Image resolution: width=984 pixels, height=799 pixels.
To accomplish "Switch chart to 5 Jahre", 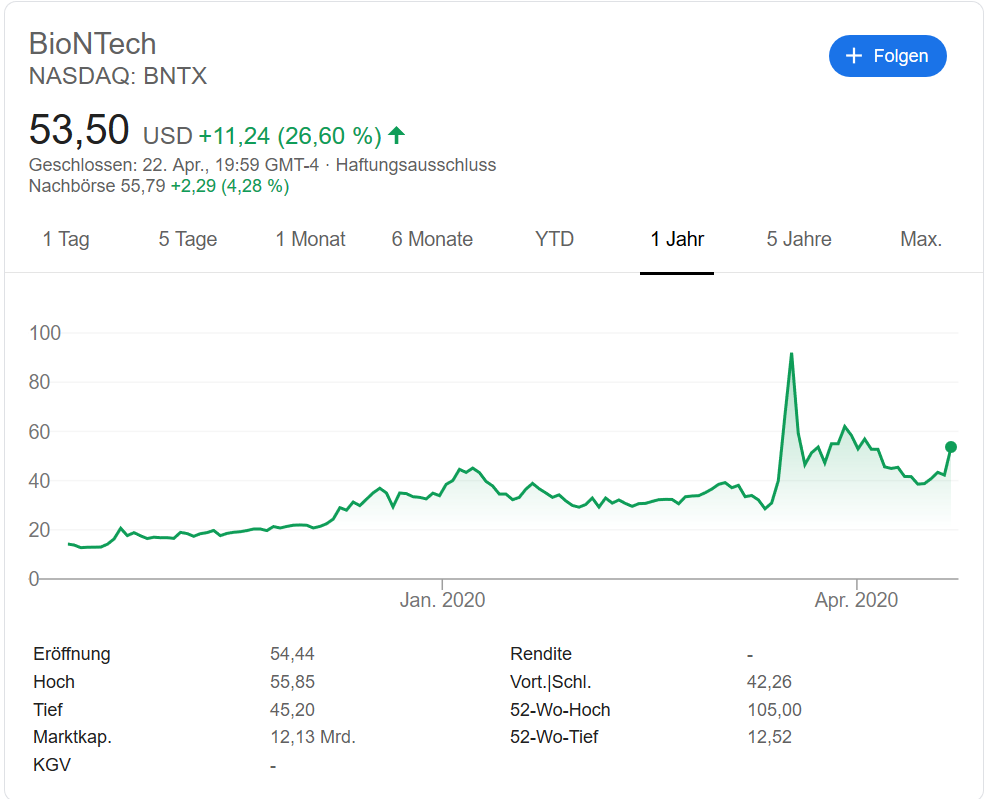I will (x=799, y=239).
